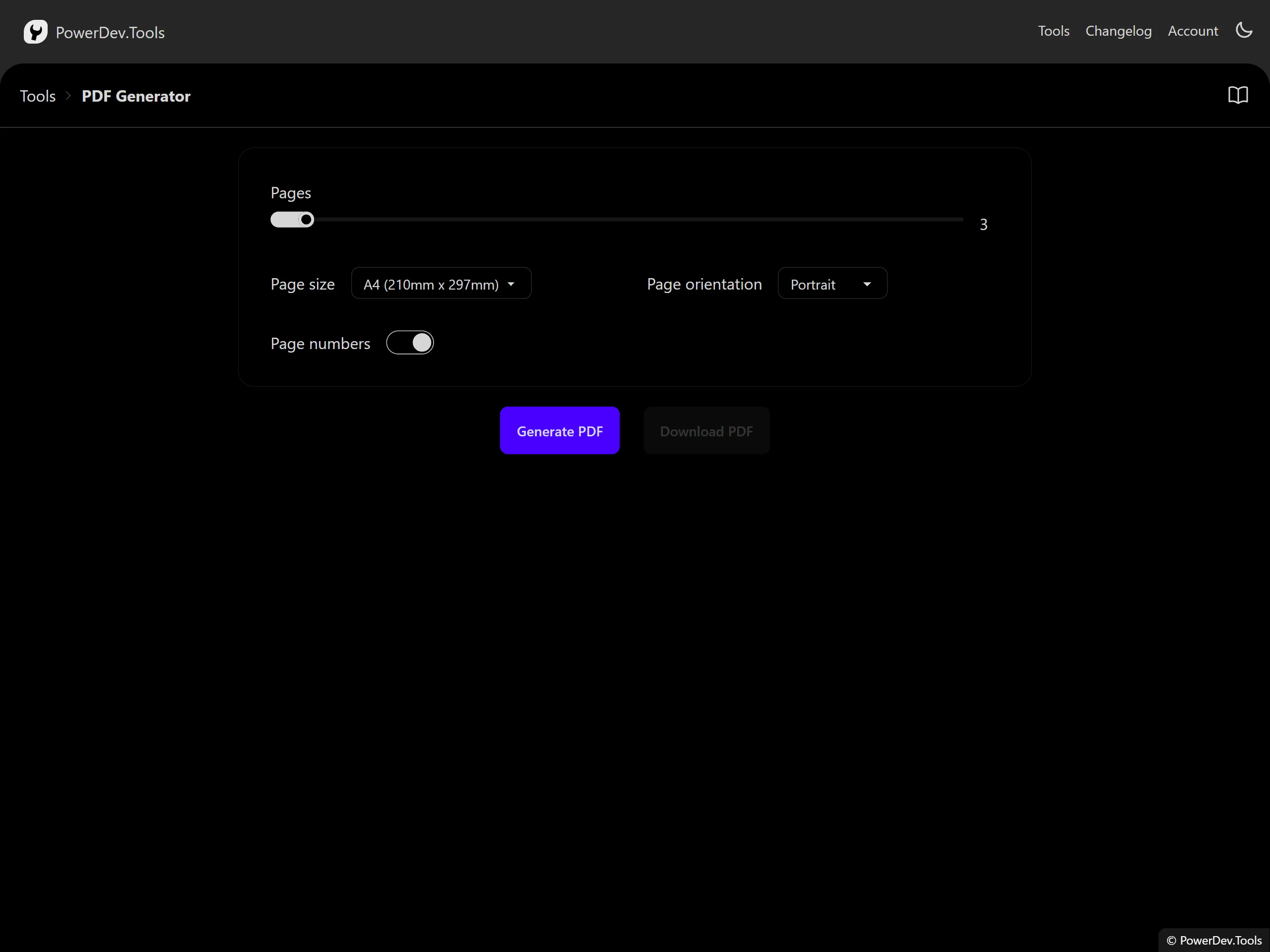The width and height of the screenshot is (1270, 952).
Task: Click the breadcrumb chevron separator
Action: pos(68,96)
